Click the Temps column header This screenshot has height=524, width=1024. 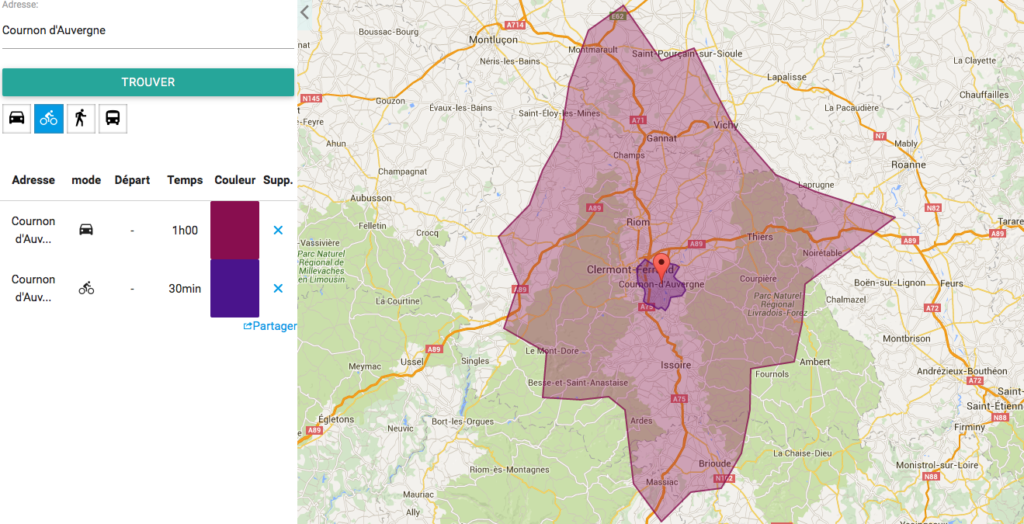[185, 180]
